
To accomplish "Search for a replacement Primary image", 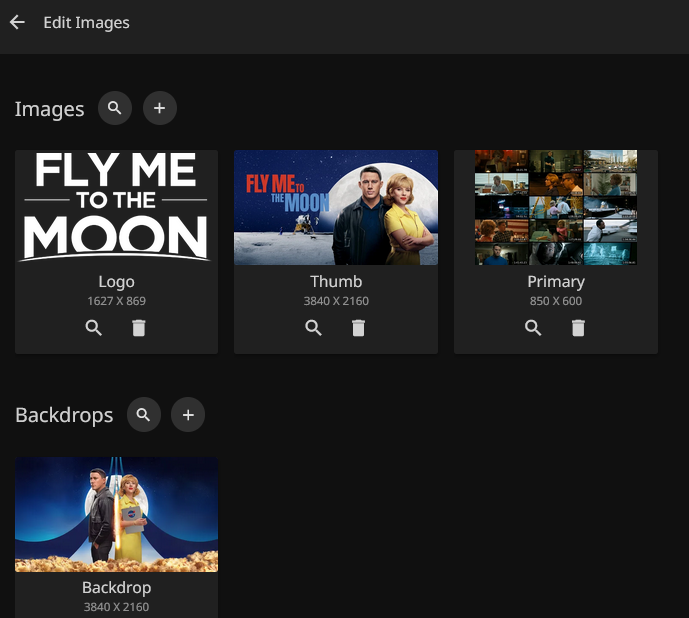I will coord(534,328).
